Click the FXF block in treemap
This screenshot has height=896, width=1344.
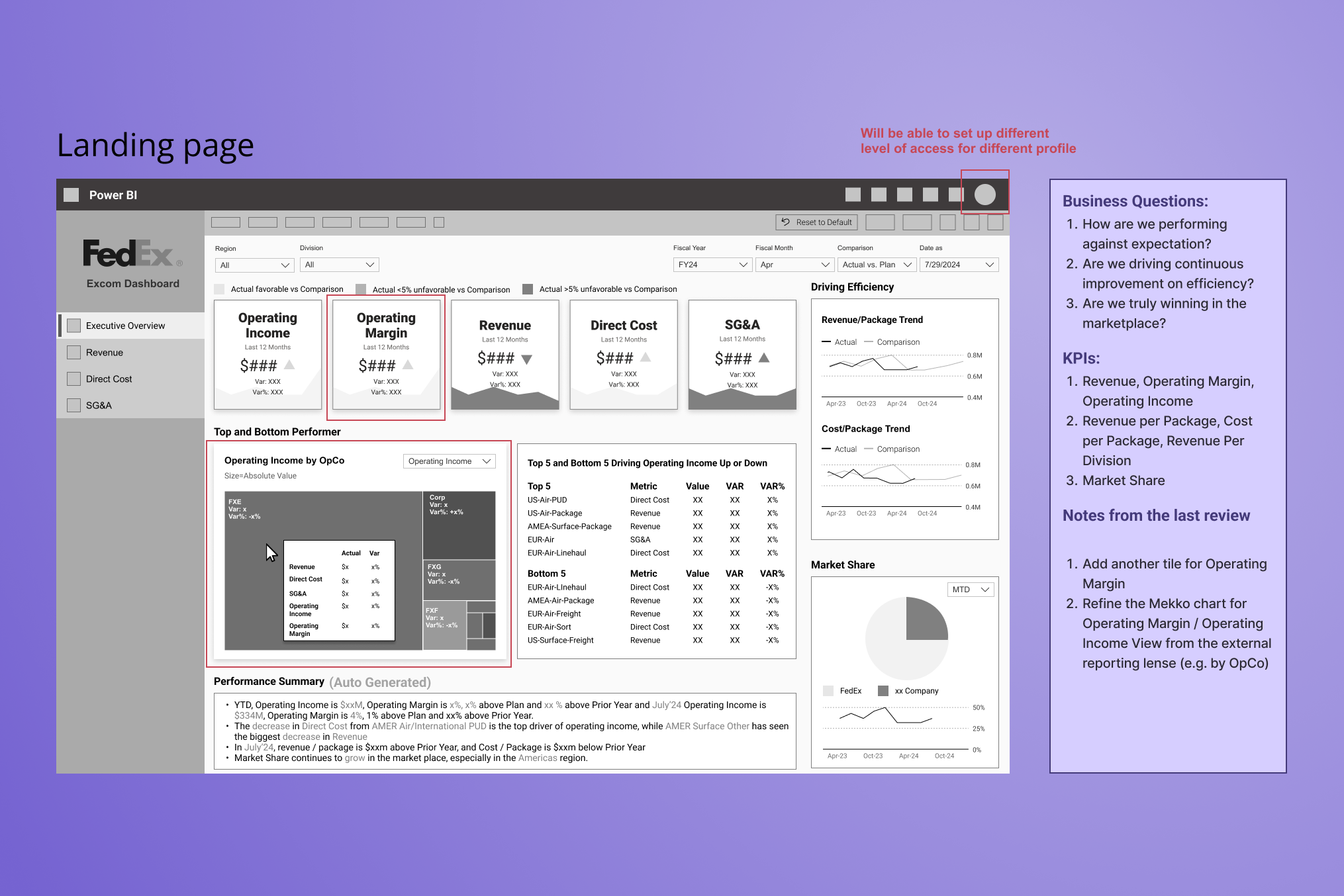click(444, 625)
